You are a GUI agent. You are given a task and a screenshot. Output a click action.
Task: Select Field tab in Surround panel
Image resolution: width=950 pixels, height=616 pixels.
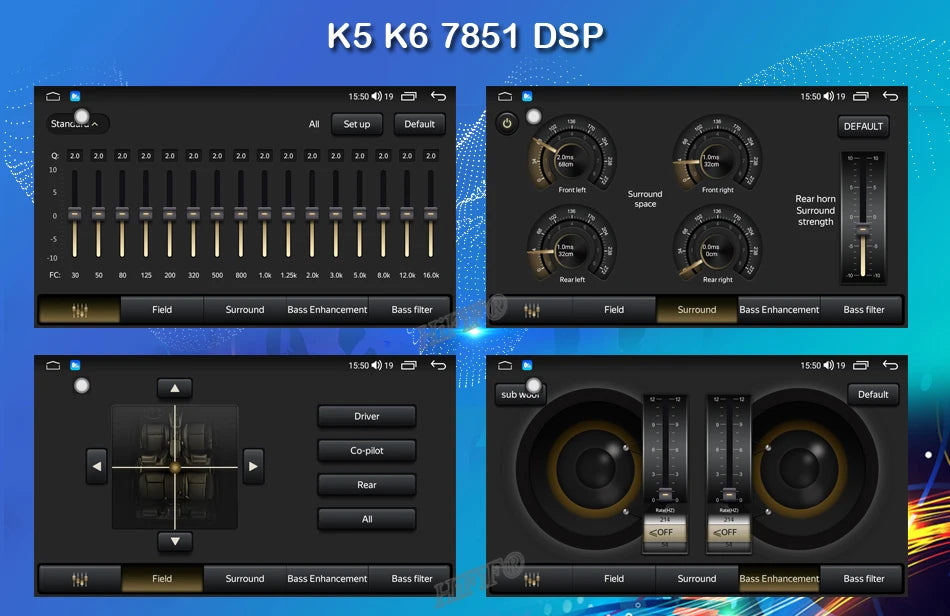pyautogui.click(x=614, y=310)
